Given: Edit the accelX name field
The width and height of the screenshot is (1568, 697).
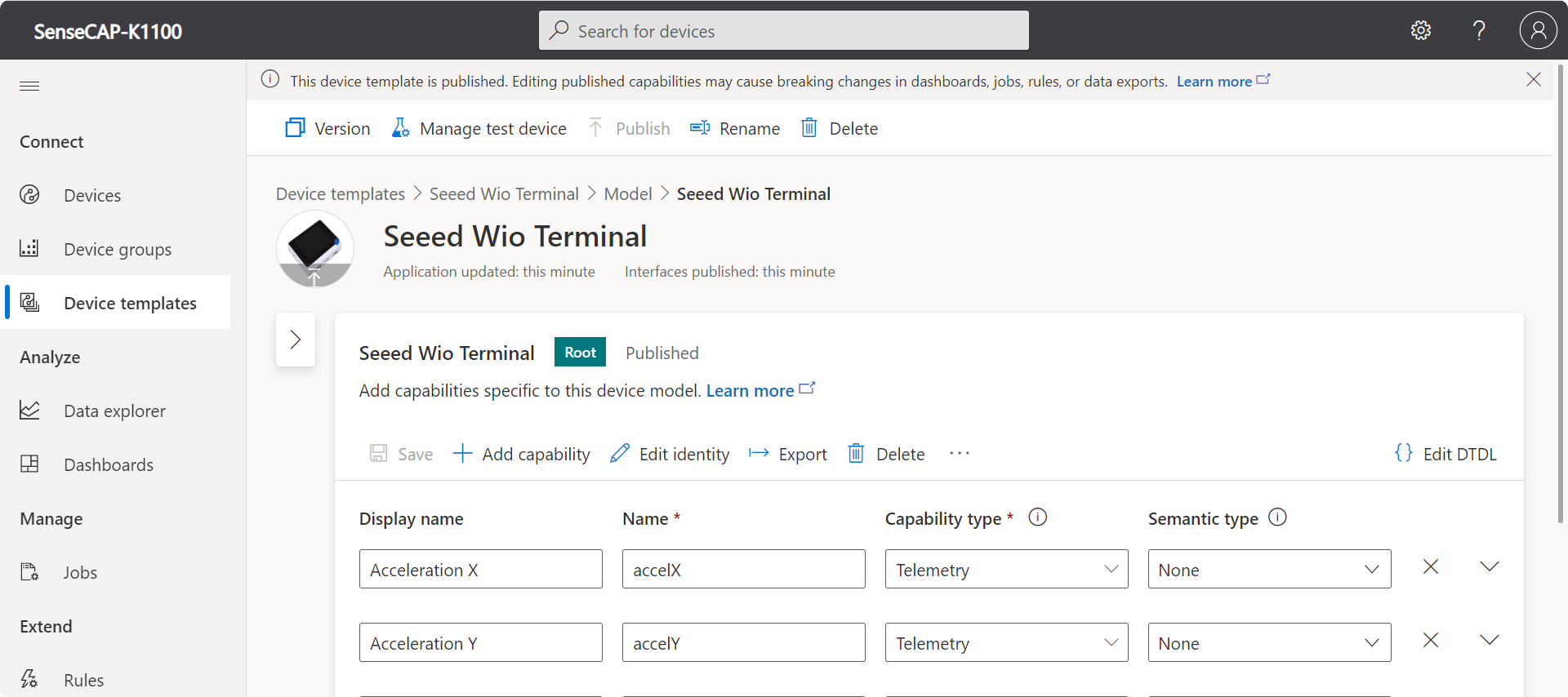Looking at the screenshot, I should click(744, 569).
